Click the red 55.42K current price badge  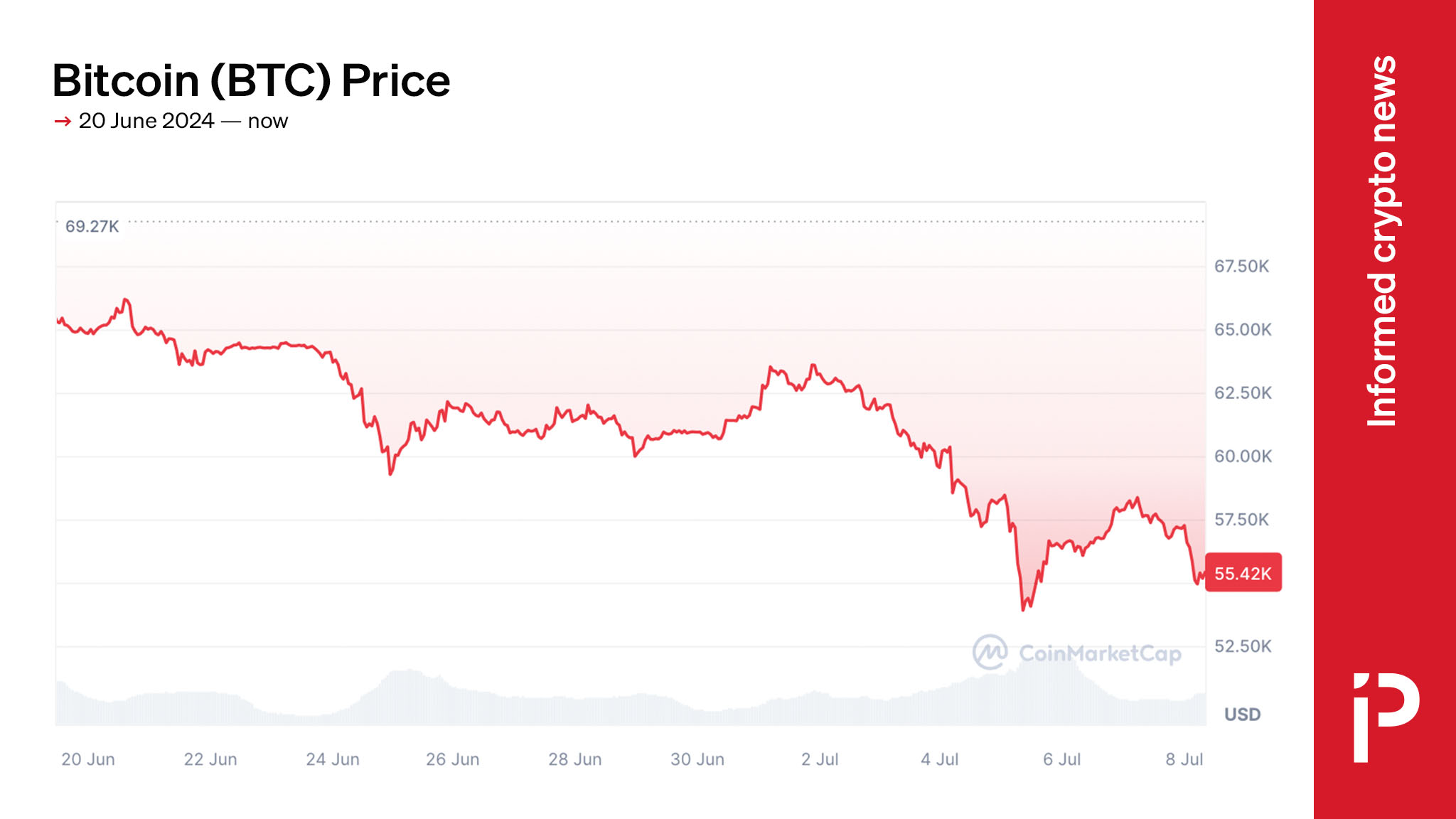coord(1243,573)
